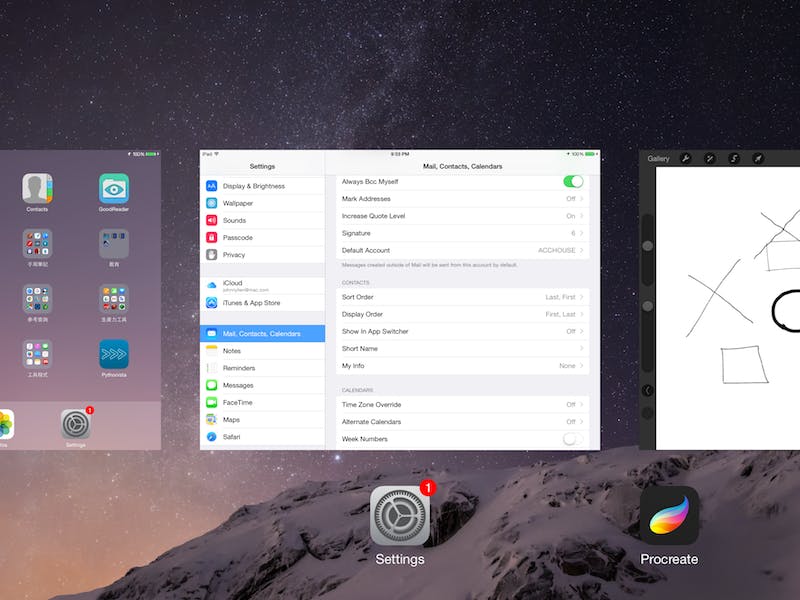Screen dimensions: 800x600
Task: Open the Signature setting row
Action: (x=462, y=233)
